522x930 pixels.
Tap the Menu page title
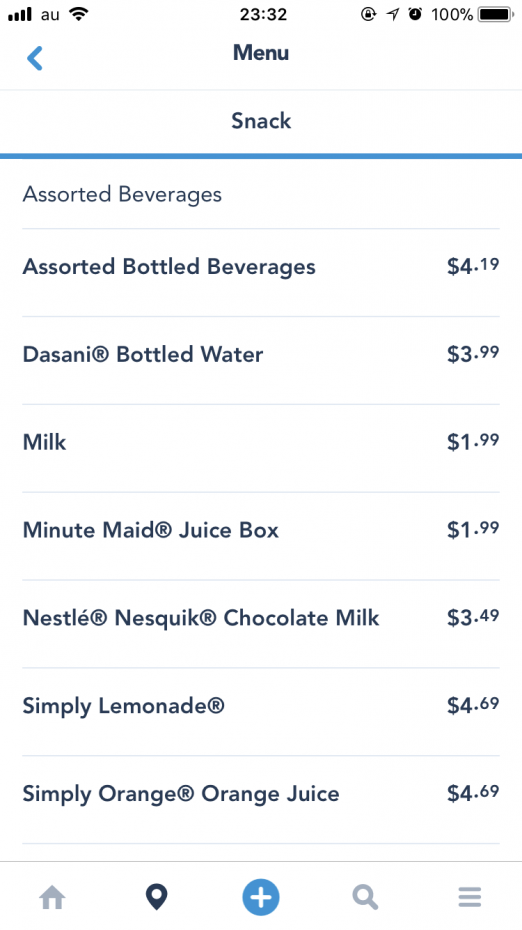coord(261,53)
